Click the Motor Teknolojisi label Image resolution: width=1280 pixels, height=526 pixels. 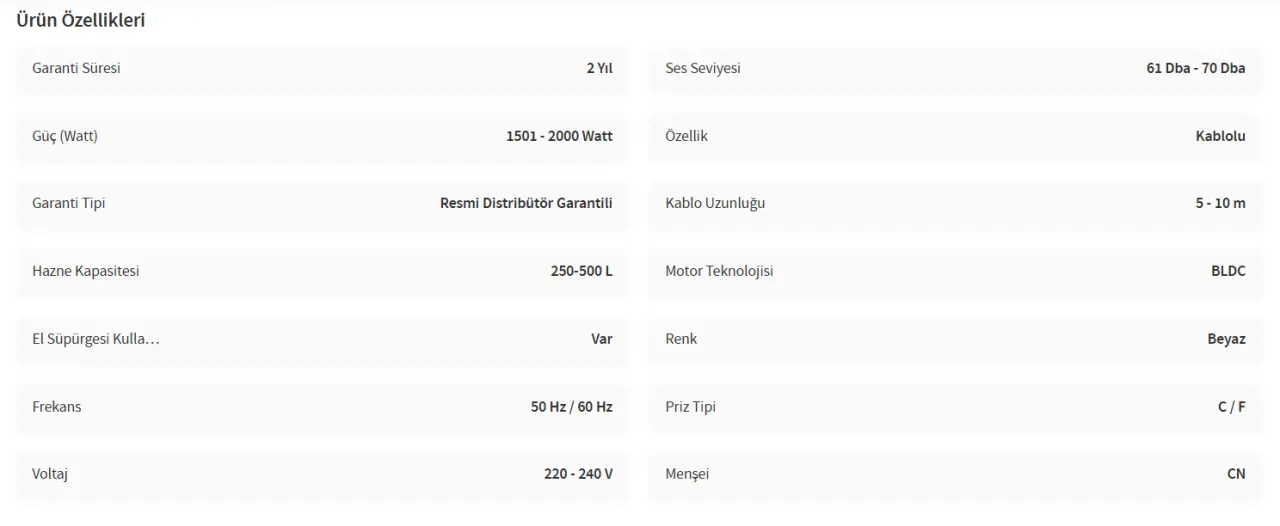[719, 271]
